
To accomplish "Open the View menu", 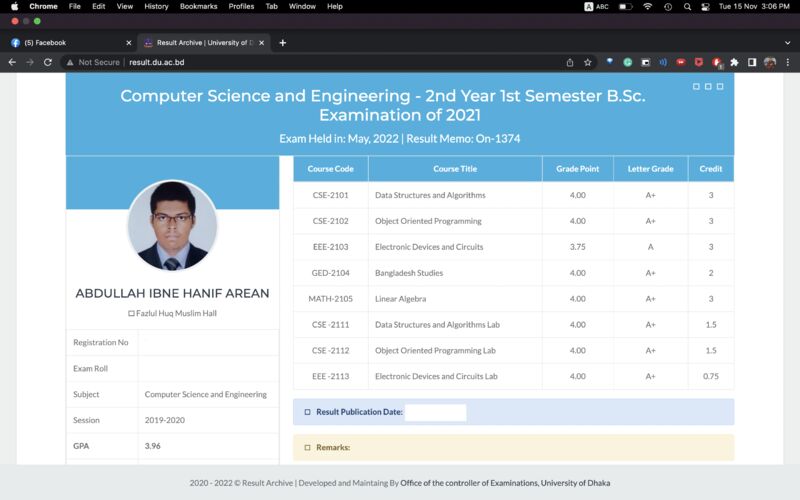I will pos(124,7).
